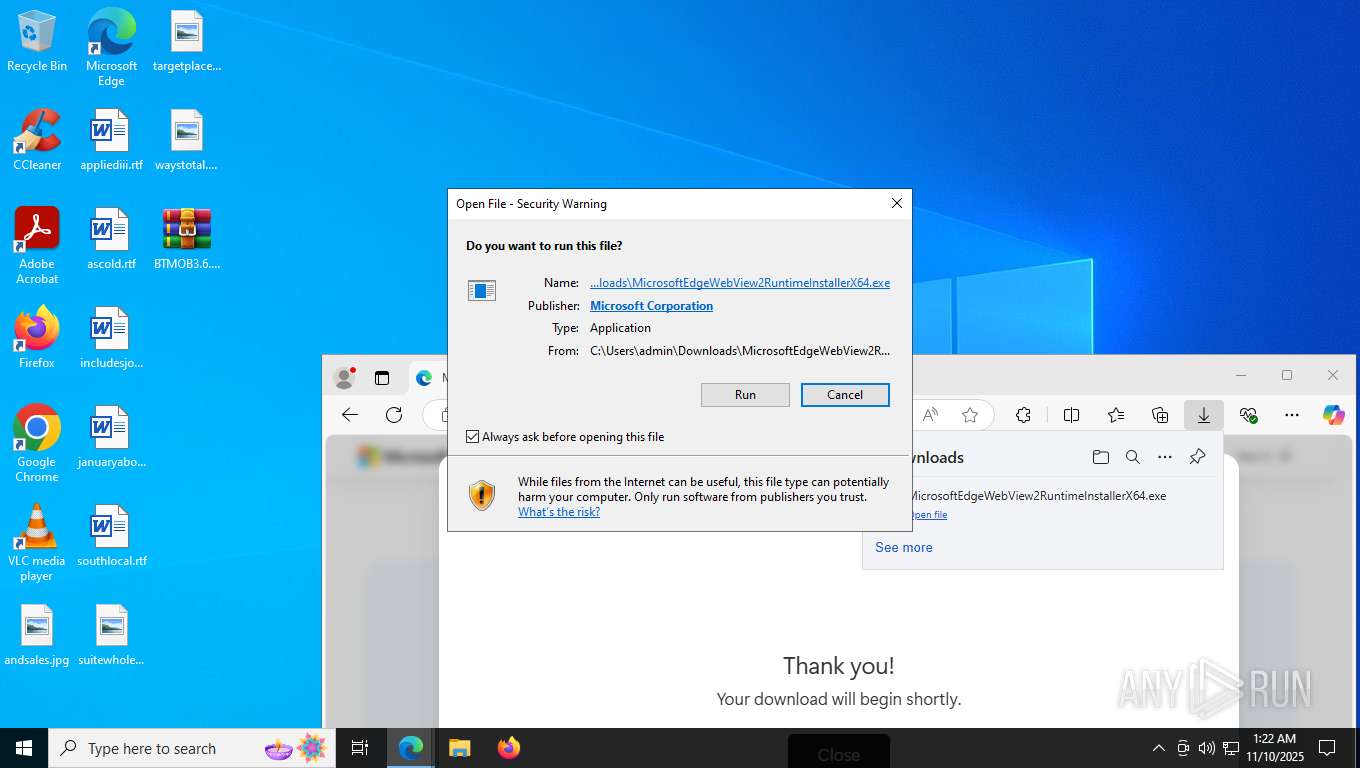The height and width of the screenshot is (768, 1360).
Task: Open downloads folder icon in Downloads panel
Action: click(x=1101, y=457)
